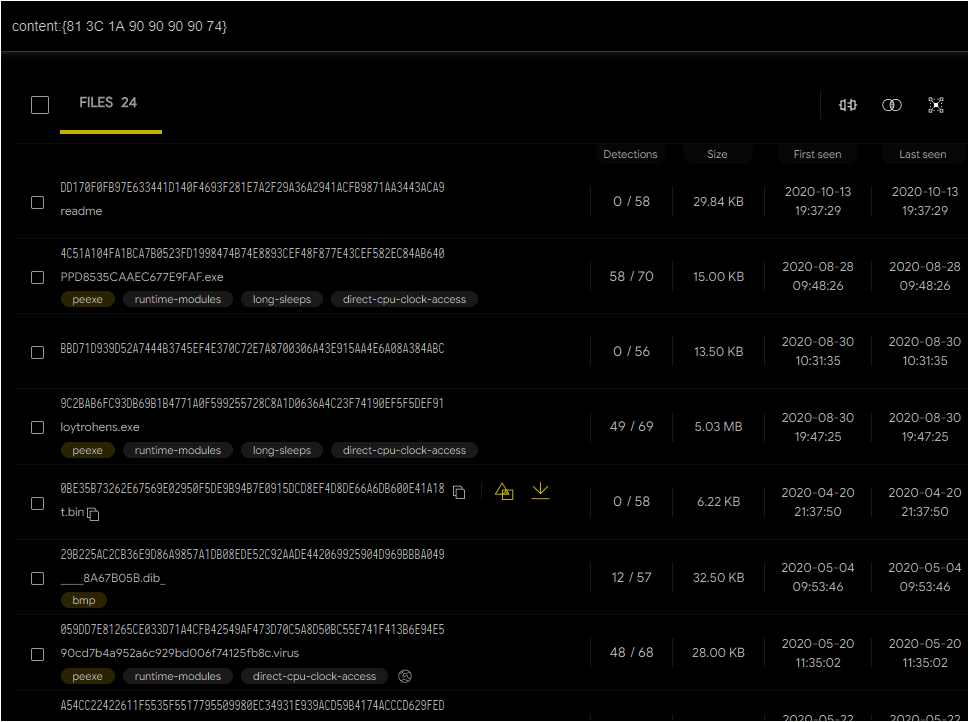Viewport: 969px width, 722px height.
Task: Click the icon after direct-cpu-clock-access in the .virus row
Action: coord(405,676)
